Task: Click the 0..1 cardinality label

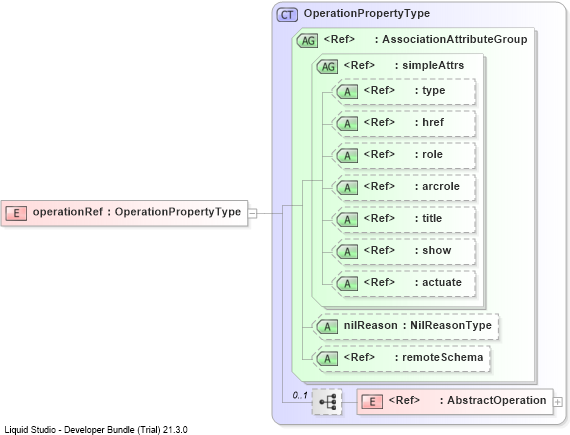Action: click(300, 395)
